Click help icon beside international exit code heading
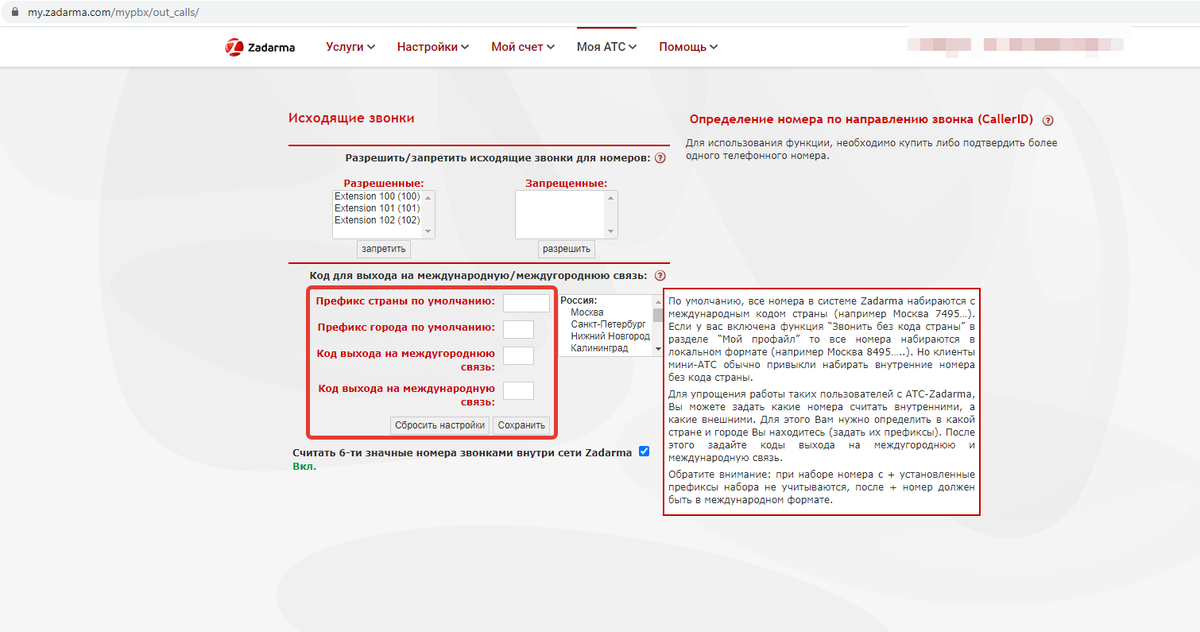The width and height of the screenshot is (1200, 632). point(660,276)
